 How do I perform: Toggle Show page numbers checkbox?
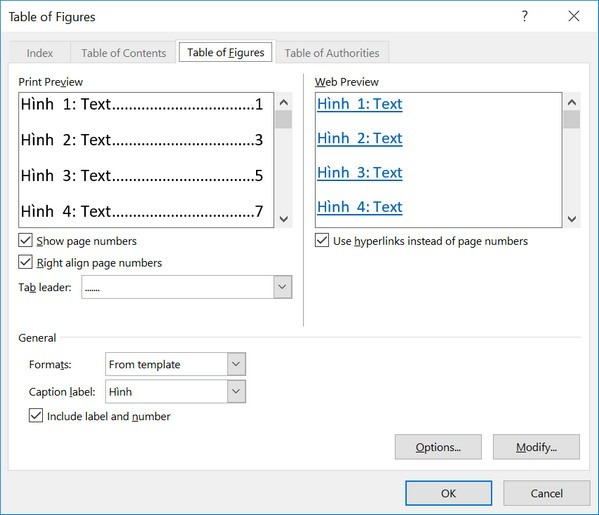[25, 241]
